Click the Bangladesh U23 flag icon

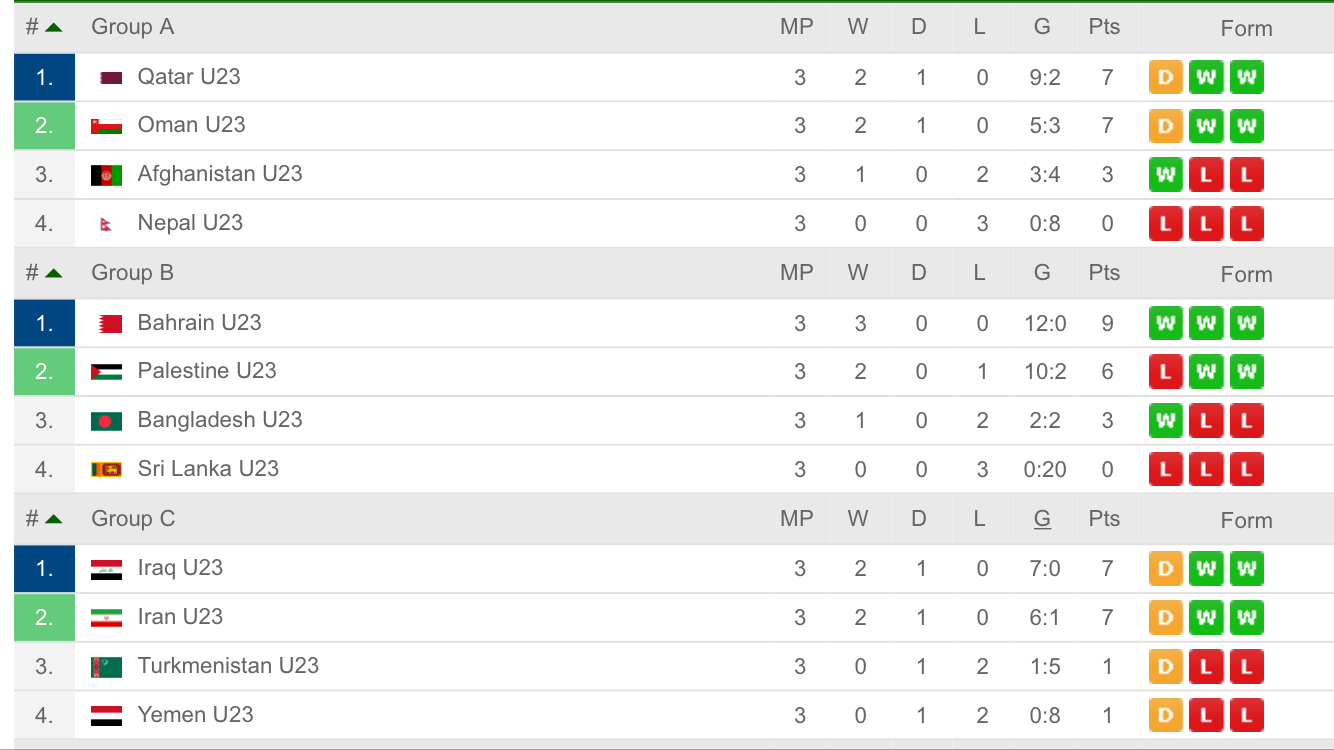106,421
